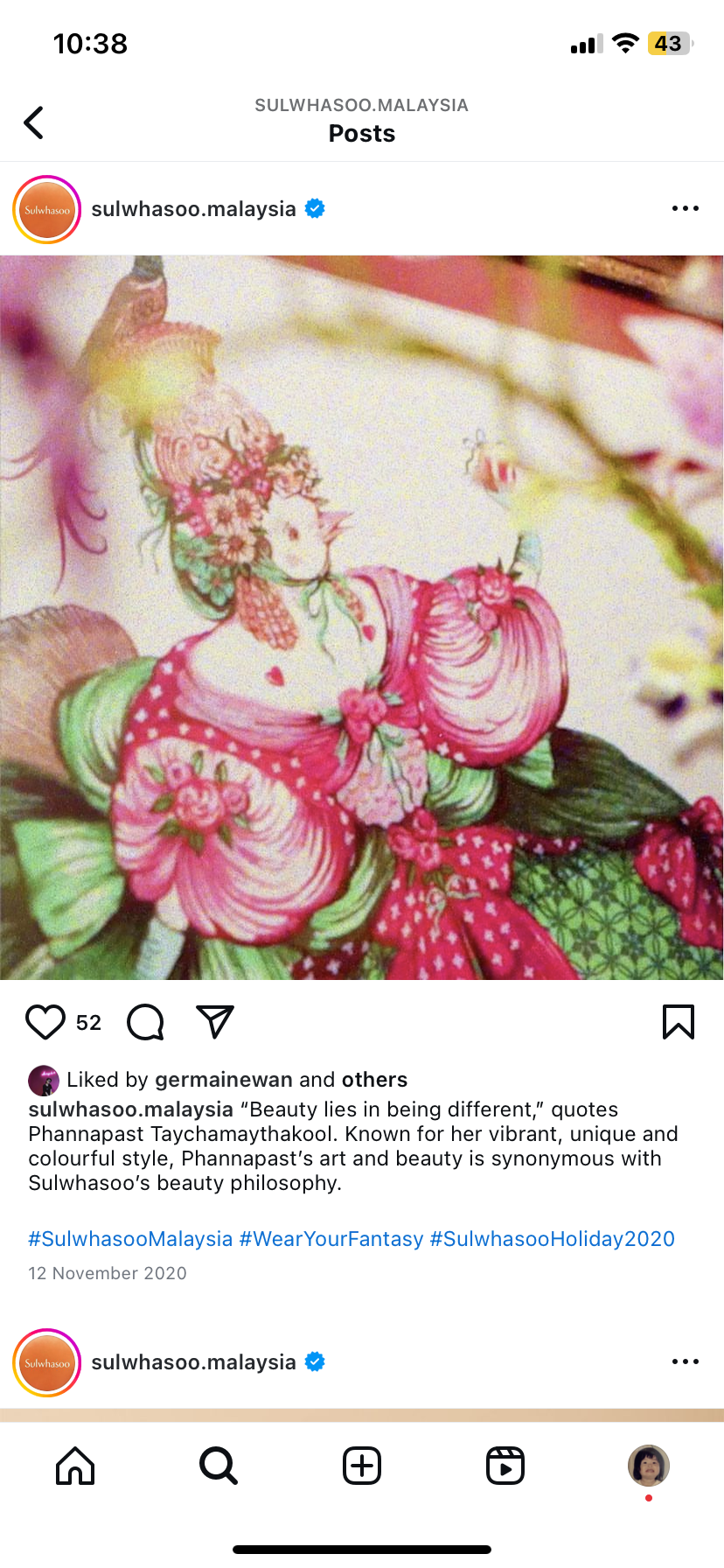Screen dimensions: 724x1568
Task: Open the list of others who liked
Action: click(x=375, y=1080)
